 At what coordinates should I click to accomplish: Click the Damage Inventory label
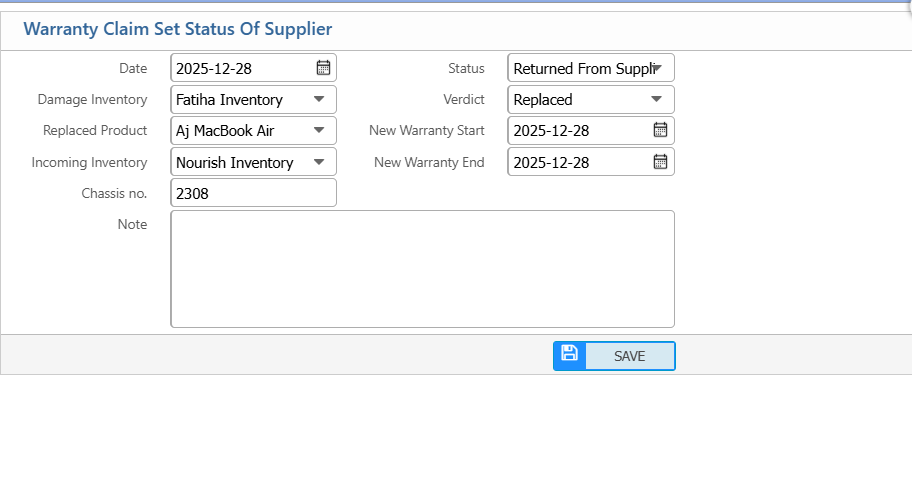tap(92, 99)
